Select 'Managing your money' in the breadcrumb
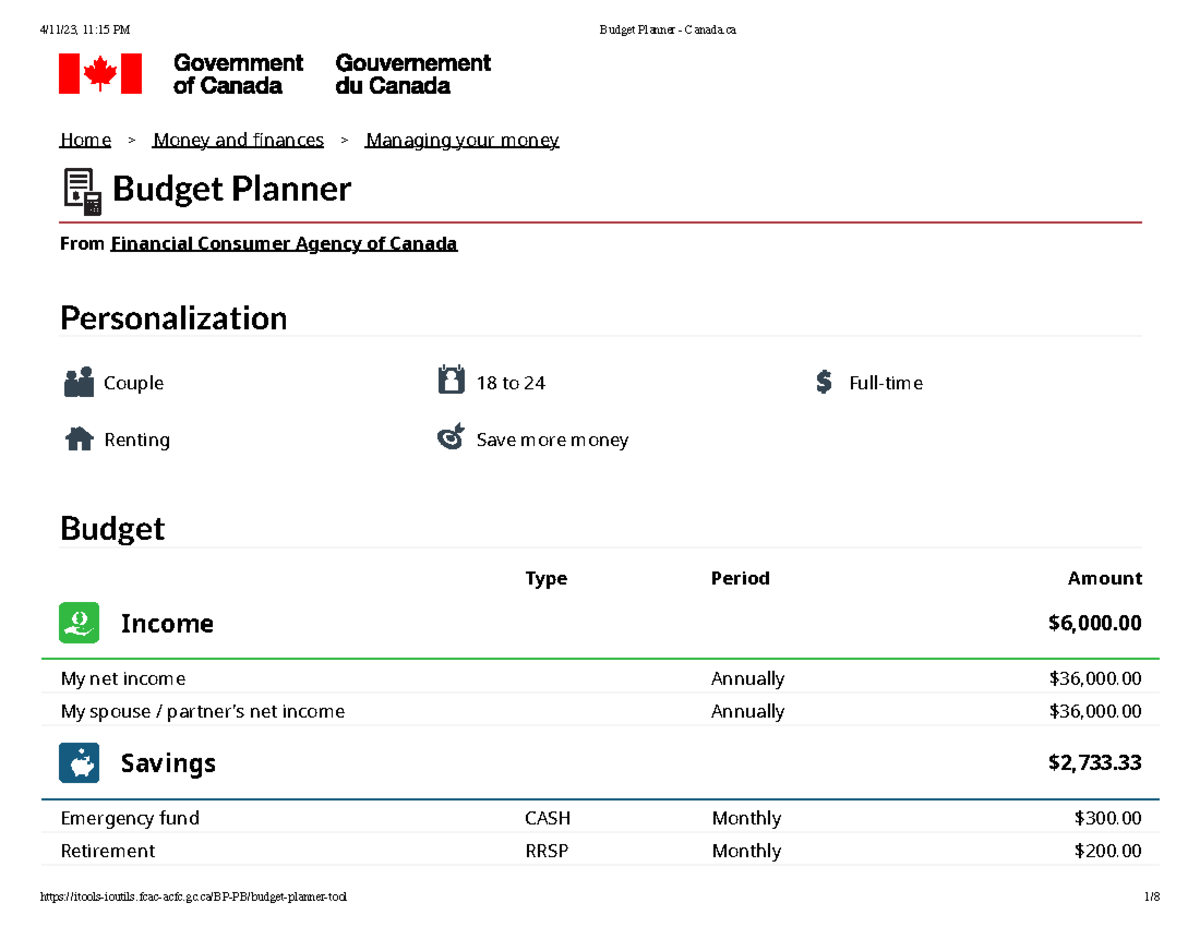 coord(462,139)
